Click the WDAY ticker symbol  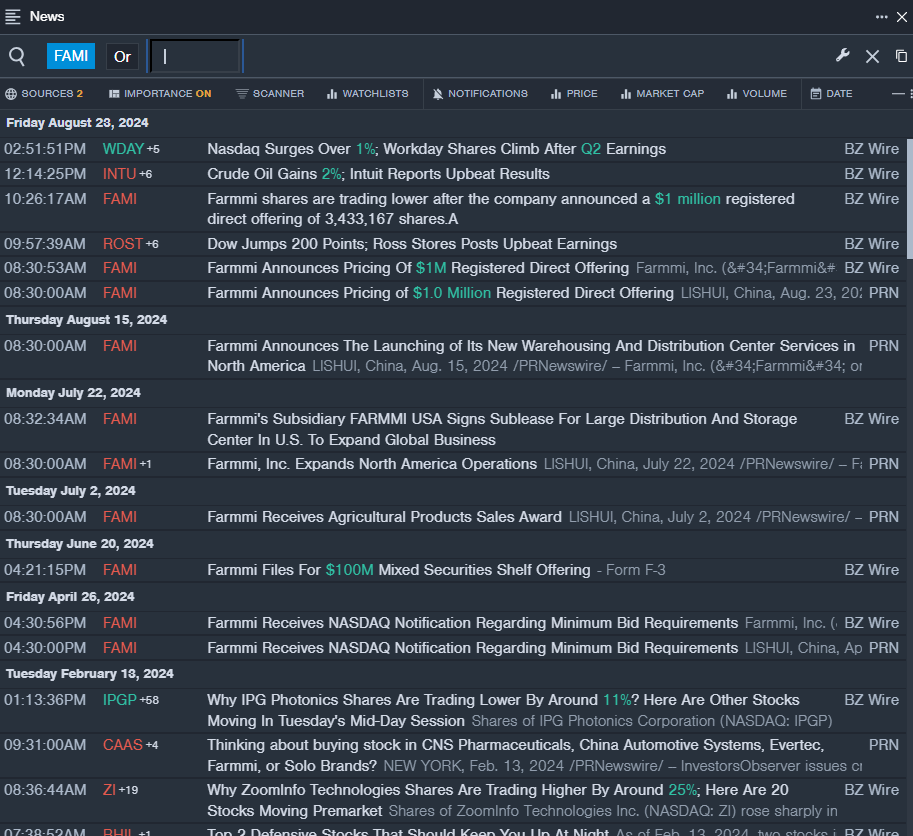pos(123,149)
